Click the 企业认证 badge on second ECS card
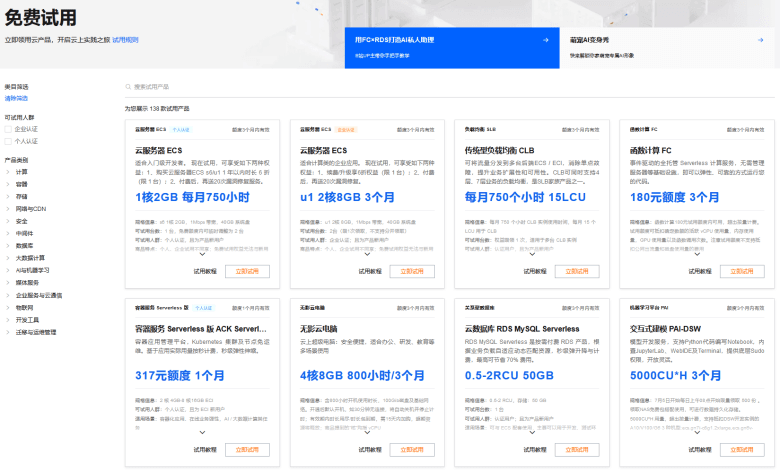This screenshot has width=780, height=473. pyautogui.click(x=346, y=130)
